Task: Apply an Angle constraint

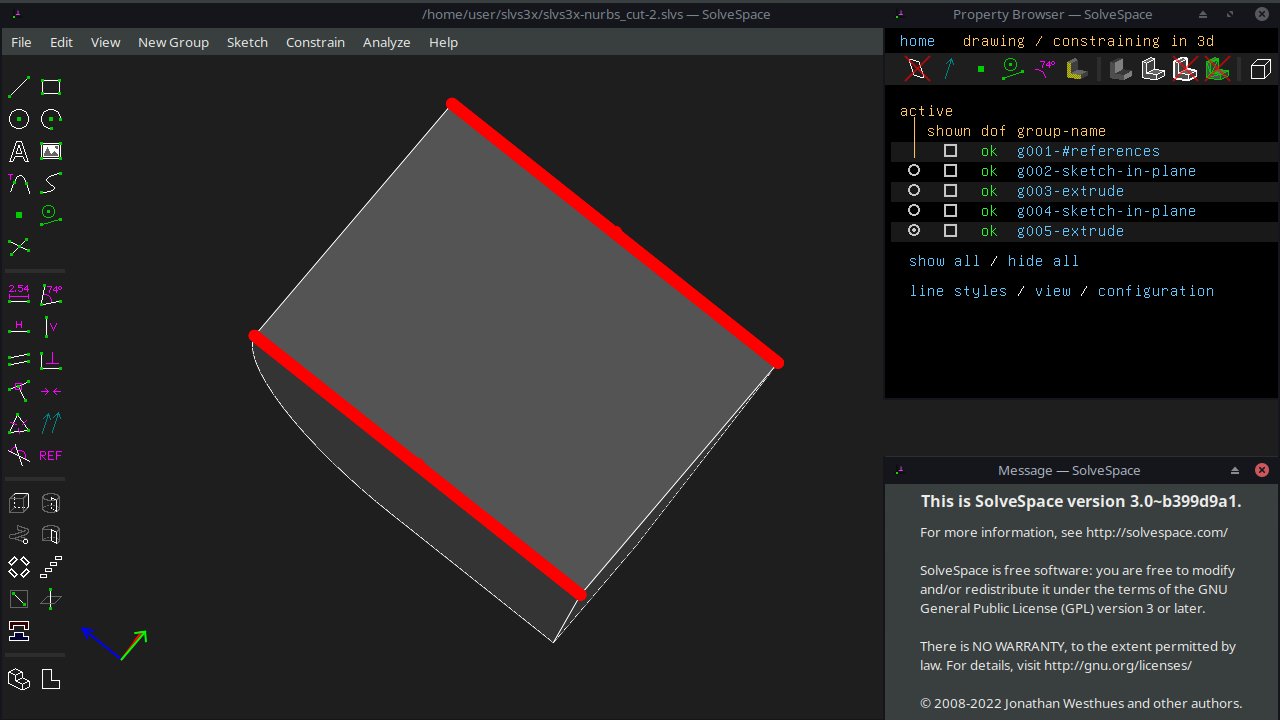Action: [50, 293]
